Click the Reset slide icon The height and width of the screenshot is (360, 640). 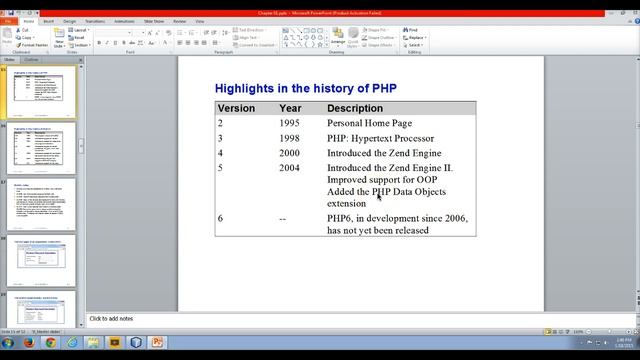point(71,38)
